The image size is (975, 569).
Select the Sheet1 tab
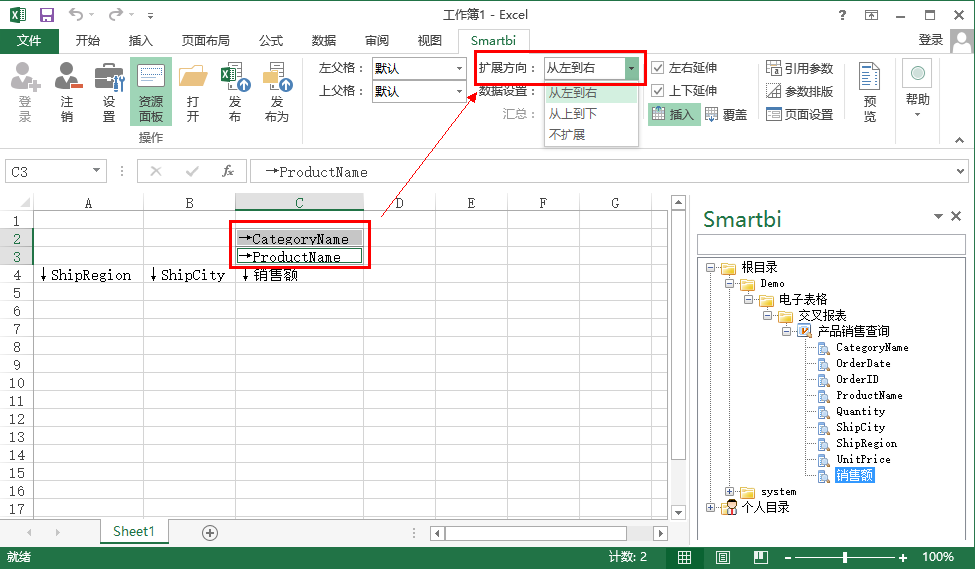tap(134, 532)
